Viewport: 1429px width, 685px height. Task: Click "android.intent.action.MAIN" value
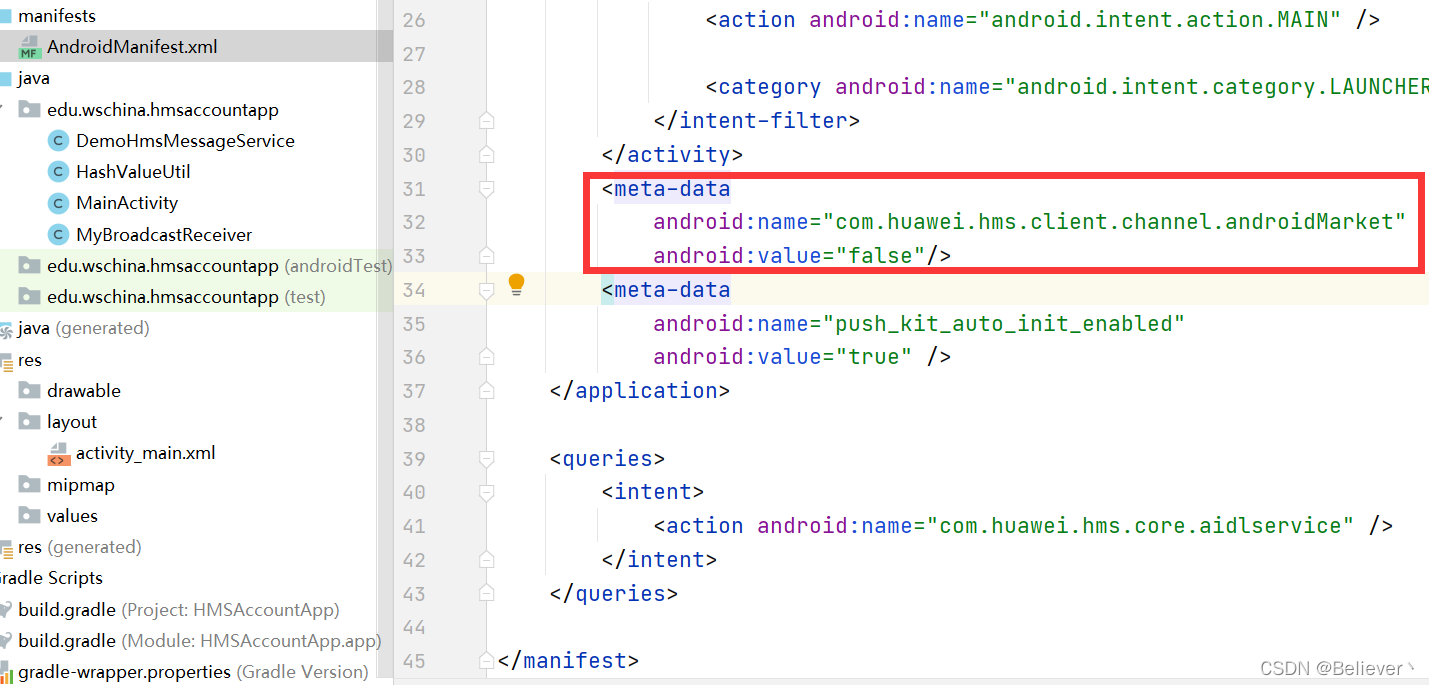pyautogui.click(x=1160, y=20)
